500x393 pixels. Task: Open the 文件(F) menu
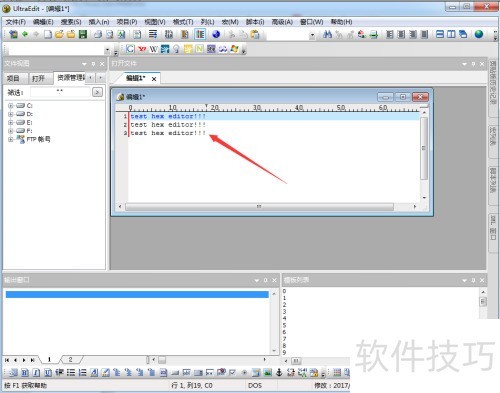[x=16, y=22]
